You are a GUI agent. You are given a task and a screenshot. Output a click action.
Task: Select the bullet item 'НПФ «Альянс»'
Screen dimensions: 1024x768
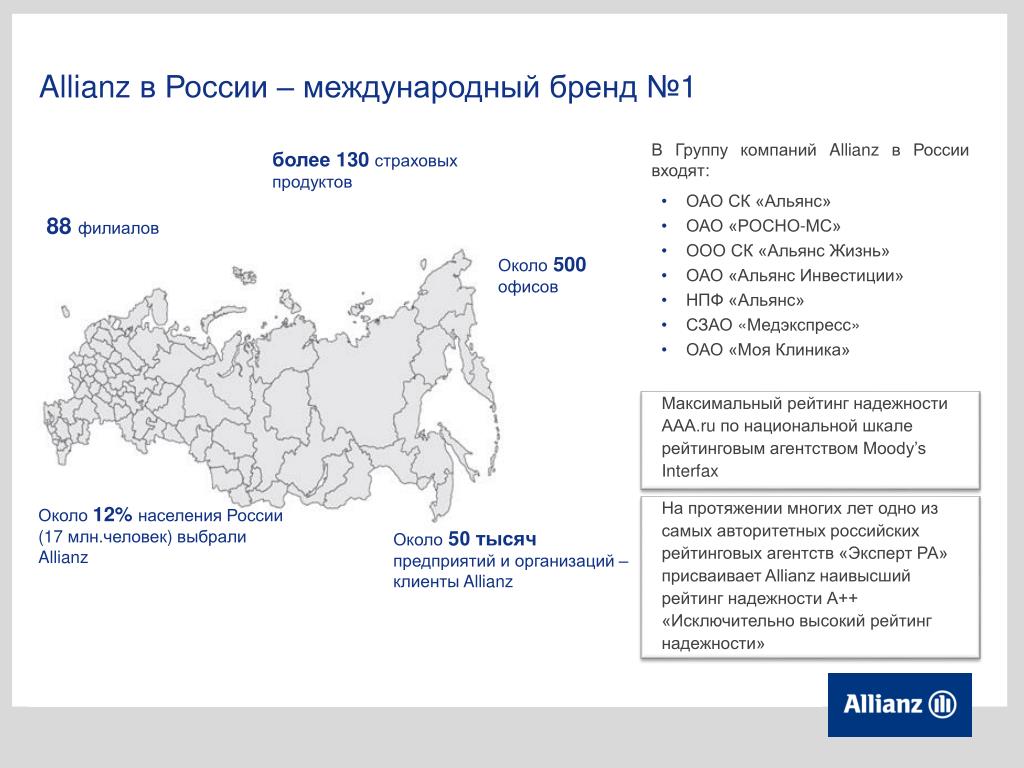point(744,300)
